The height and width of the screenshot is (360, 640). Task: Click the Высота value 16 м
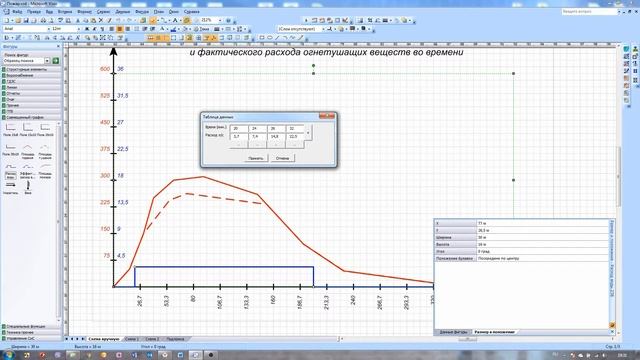point(542,244)
